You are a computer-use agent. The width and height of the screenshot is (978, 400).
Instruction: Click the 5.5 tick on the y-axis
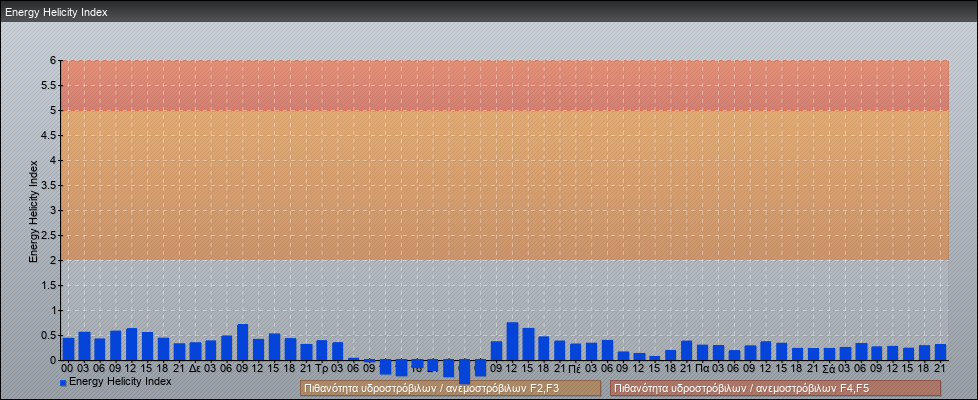pyautogui.click(x=50, y=85)
